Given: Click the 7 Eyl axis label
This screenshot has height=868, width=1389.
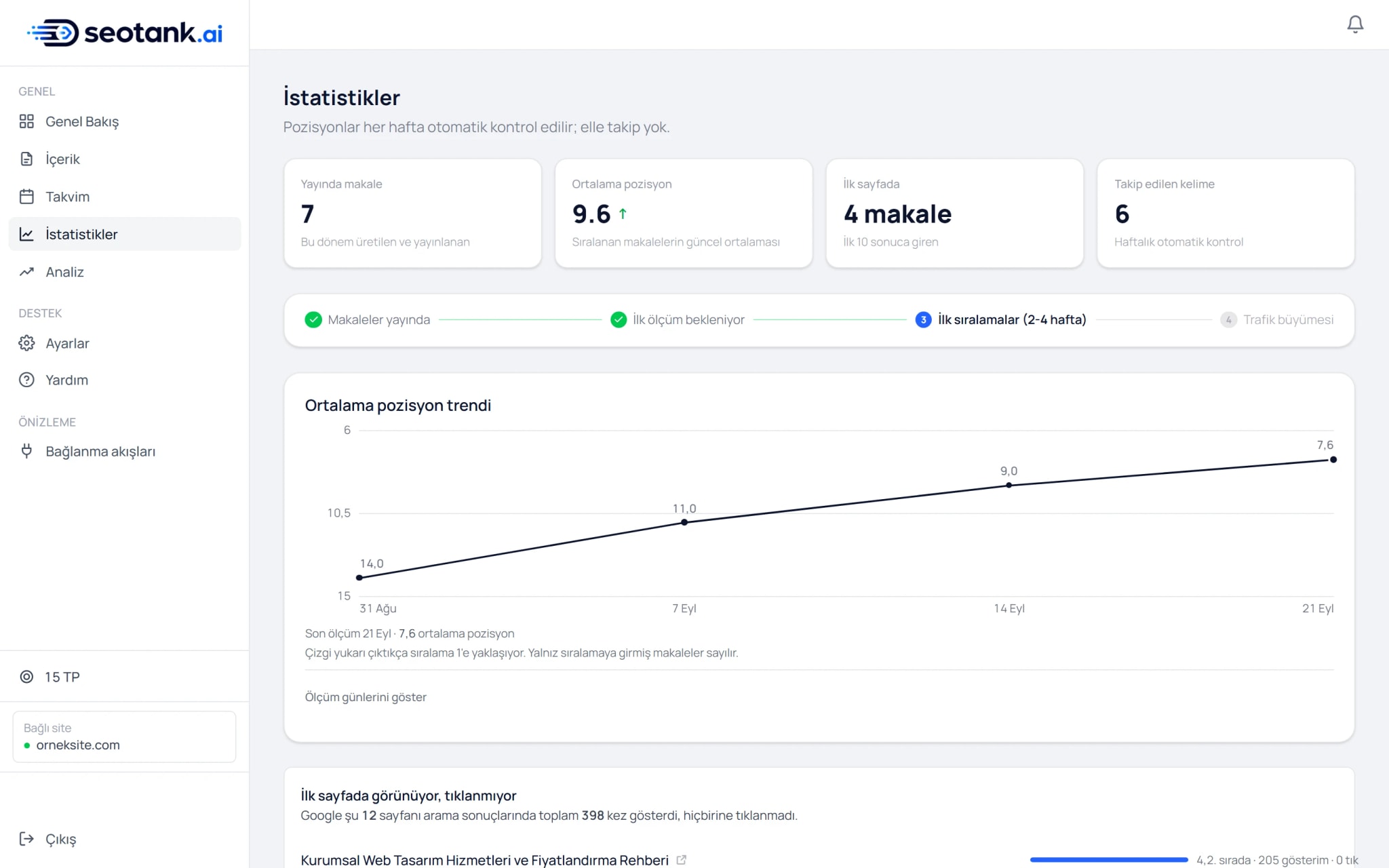Looking at the screenshot, I should point(684,608).
